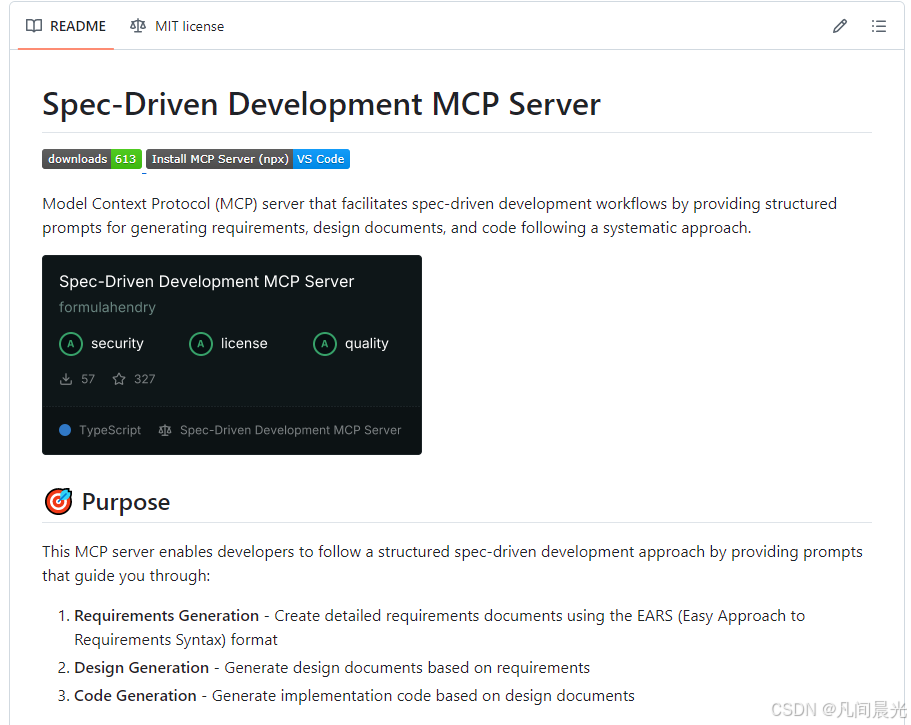Click the Requirements Generation list item
The width and height of the screenshot is (911, 725).
click(x=439, y=627)
